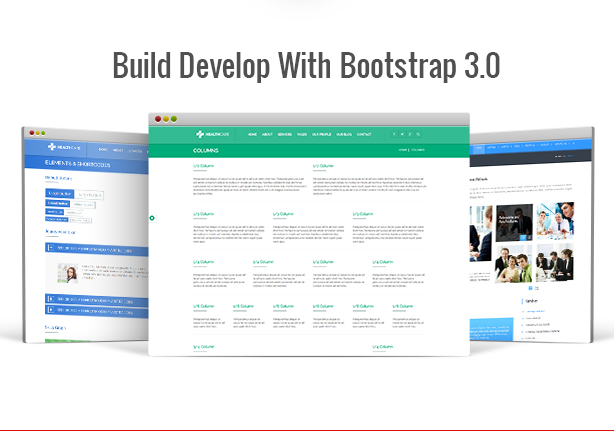614x431 pixels.
Task: Open OUR BLOG in green navigation bar
Action: pos(344,133)
